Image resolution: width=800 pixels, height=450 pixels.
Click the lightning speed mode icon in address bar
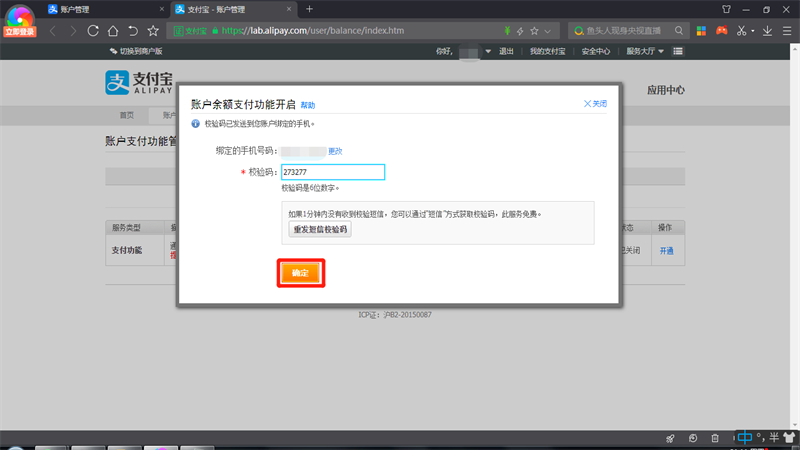(x=520, y=31)
